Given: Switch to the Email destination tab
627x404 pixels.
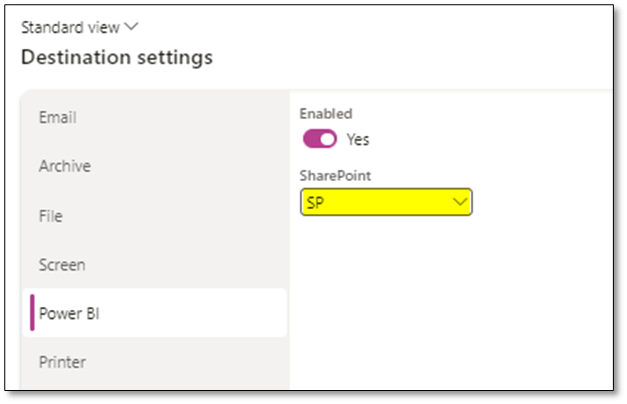Looking at the screenshot, I should (58, 117).
